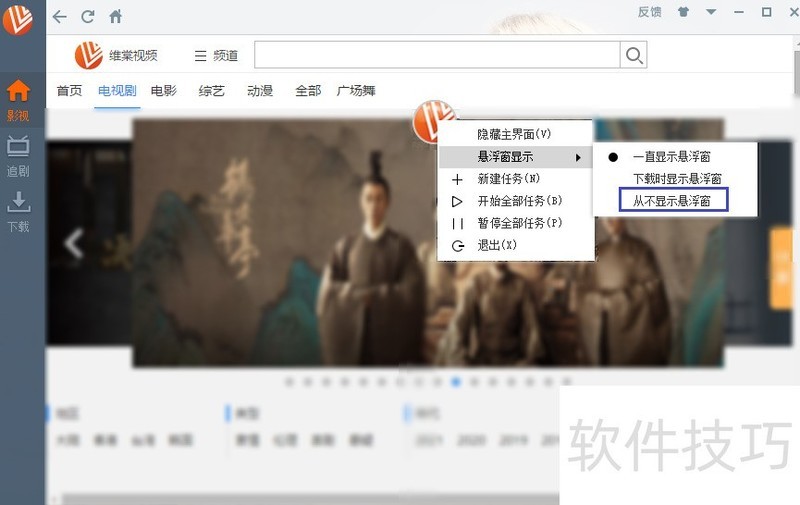The width and height of the screenshot is (800, 505).
Task: Open the 频道 channel dropdown
Action: pos(216,56)
